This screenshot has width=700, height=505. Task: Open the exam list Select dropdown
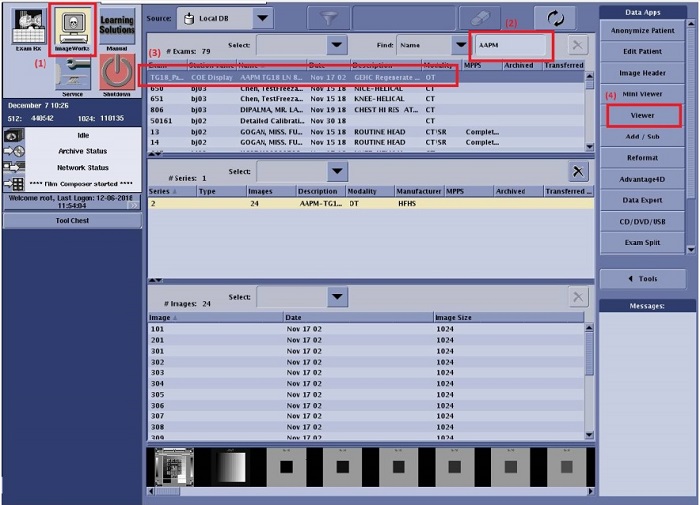tap(337, 45)
